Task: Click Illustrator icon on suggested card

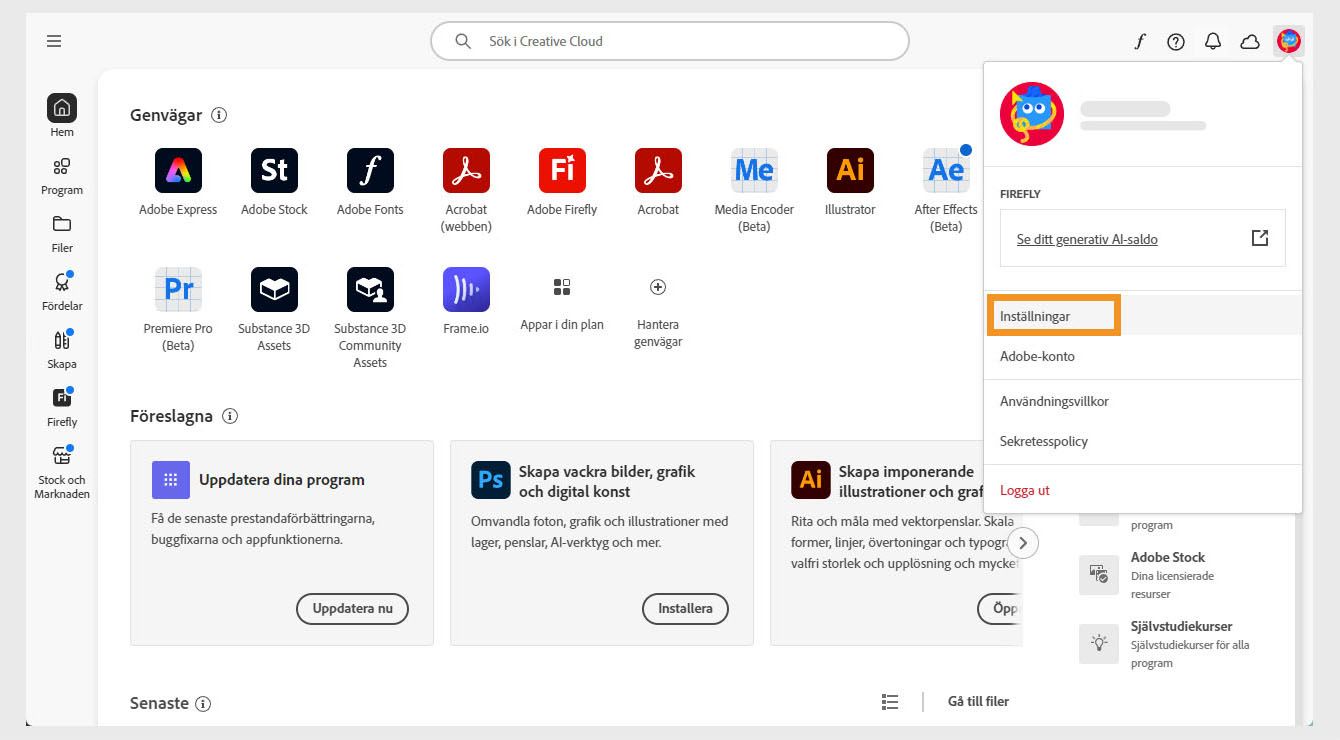Action: (x=810, y=480)
